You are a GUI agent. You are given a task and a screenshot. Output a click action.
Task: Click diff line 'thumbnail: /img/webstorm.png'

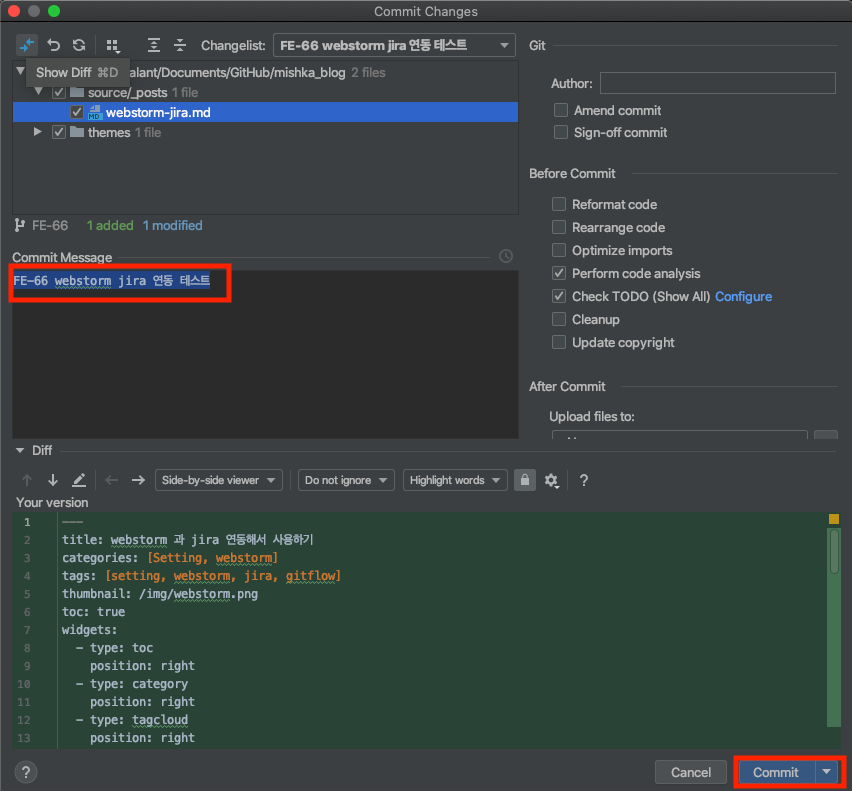(160, 594)
